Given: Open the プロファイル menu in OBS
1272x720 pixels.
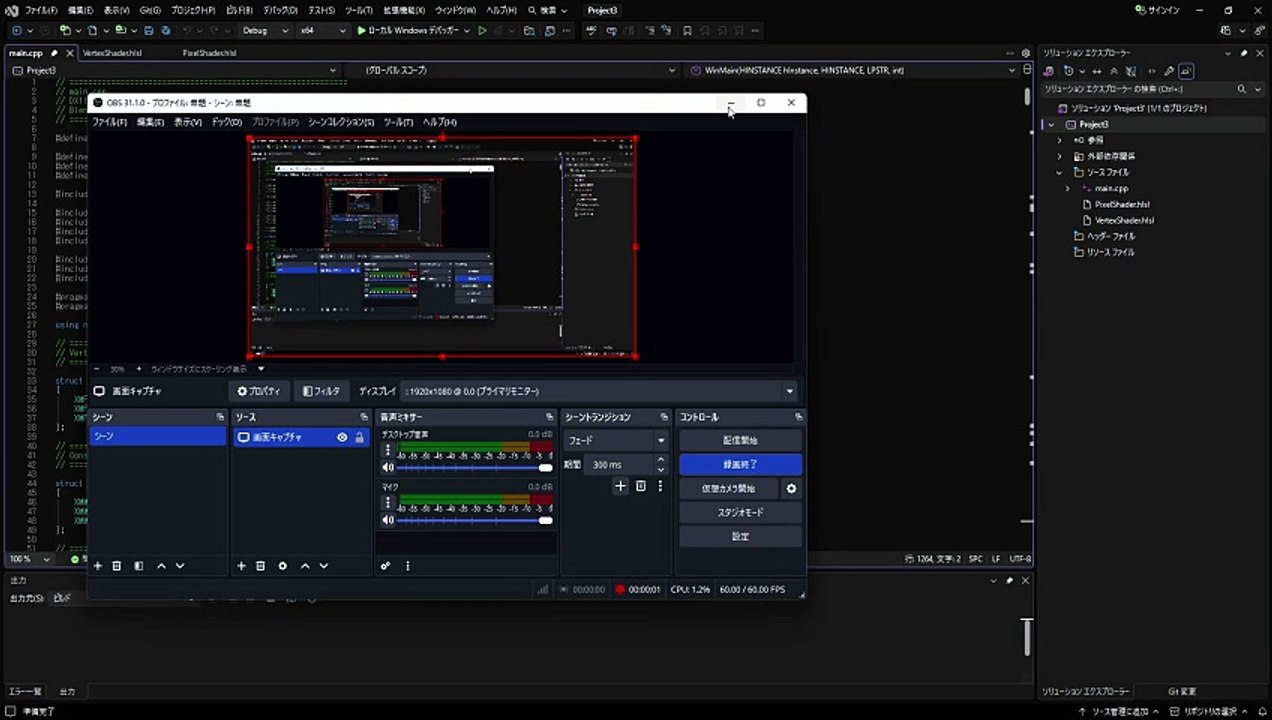Looking at the screenshot, I should pos(274,122).
